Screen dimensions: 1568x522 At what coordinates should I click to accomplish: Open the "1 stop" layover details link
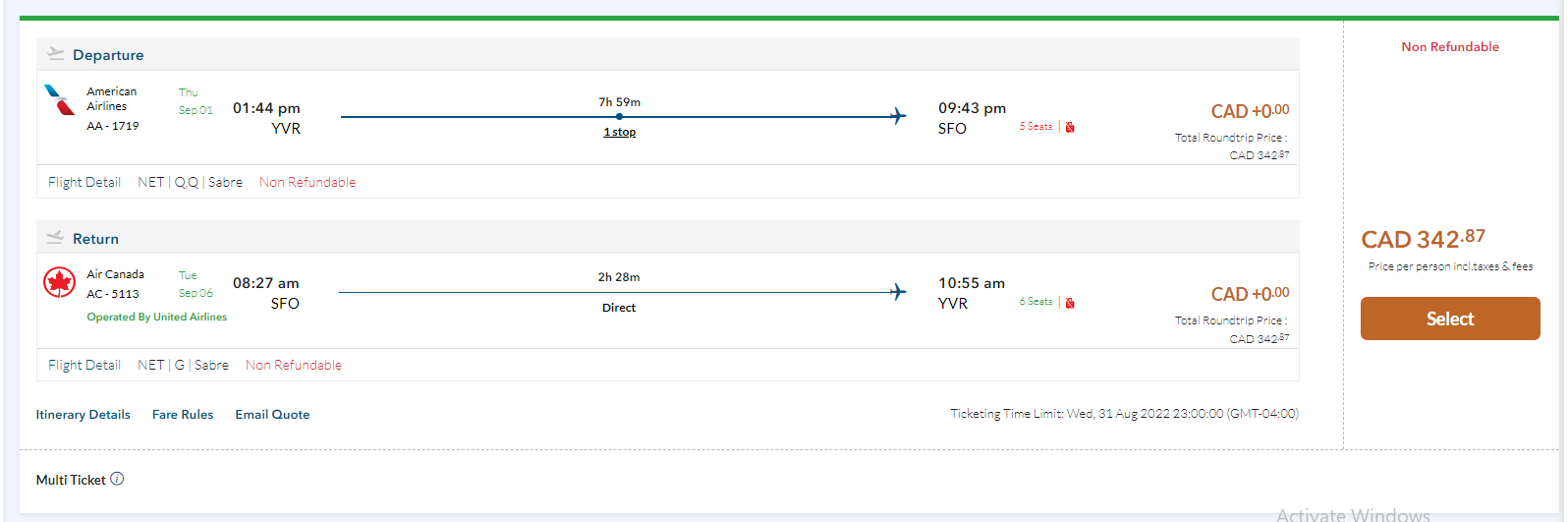tap(619, 132)
